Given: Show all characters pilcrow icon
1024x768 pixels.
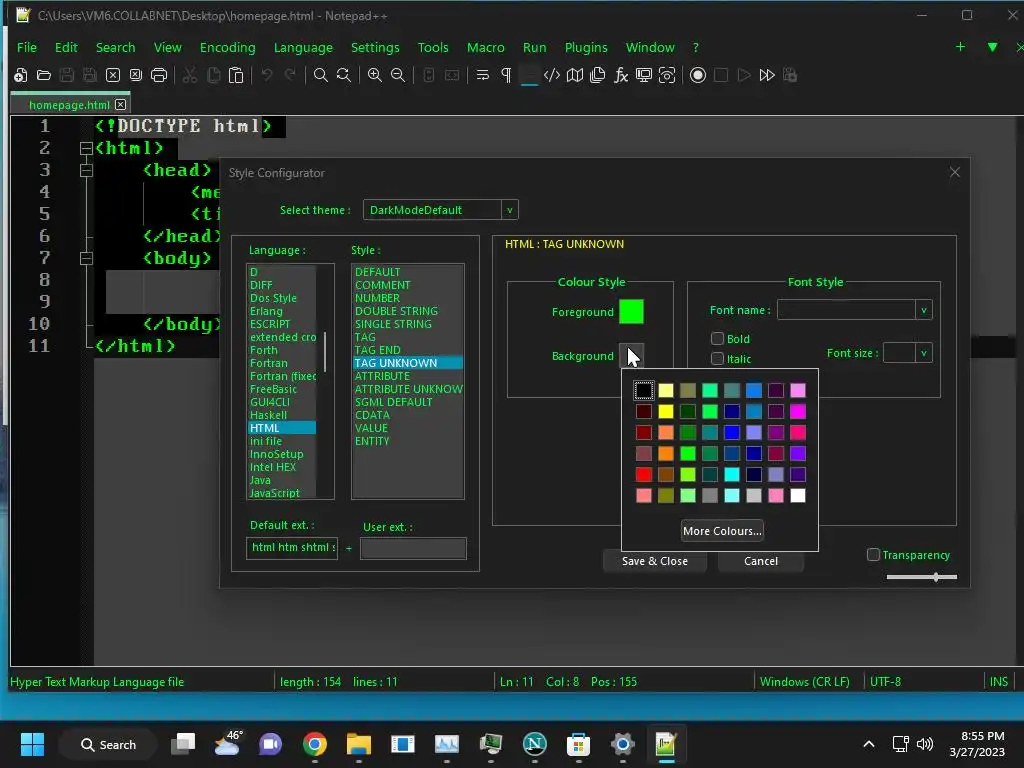Looking at the screenshot, I should click(506, 75).
